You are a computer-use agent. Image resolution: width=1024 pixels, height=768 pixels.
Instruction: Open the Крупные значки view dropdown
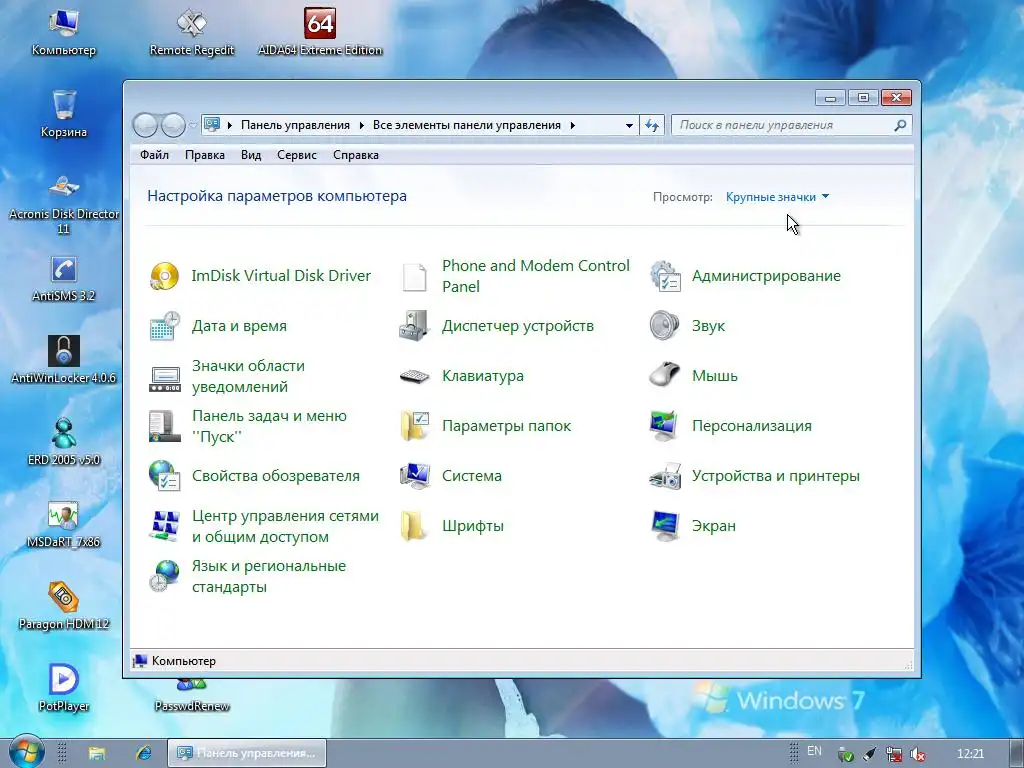(x=777, y=197)
